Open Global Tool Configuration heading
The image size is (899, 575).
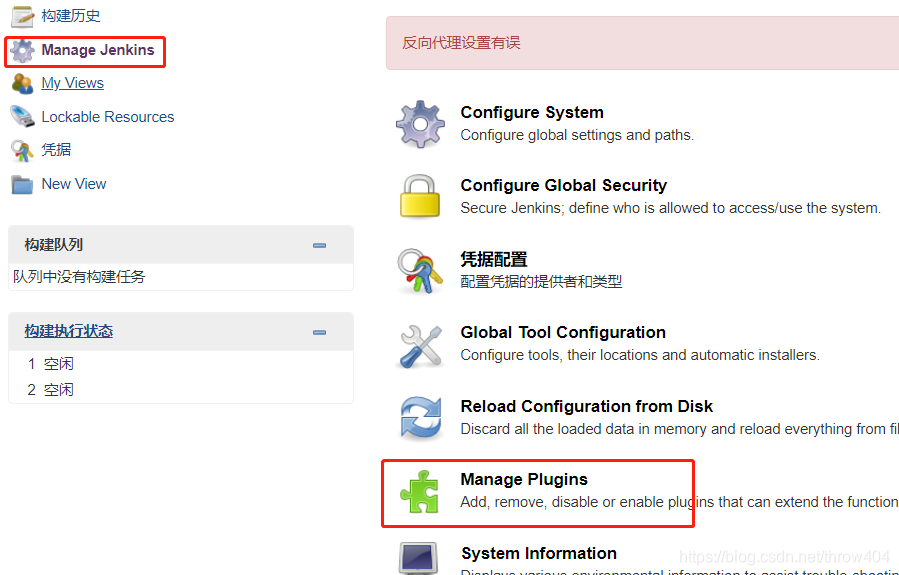pyautogui.click(x=563, y=333)
